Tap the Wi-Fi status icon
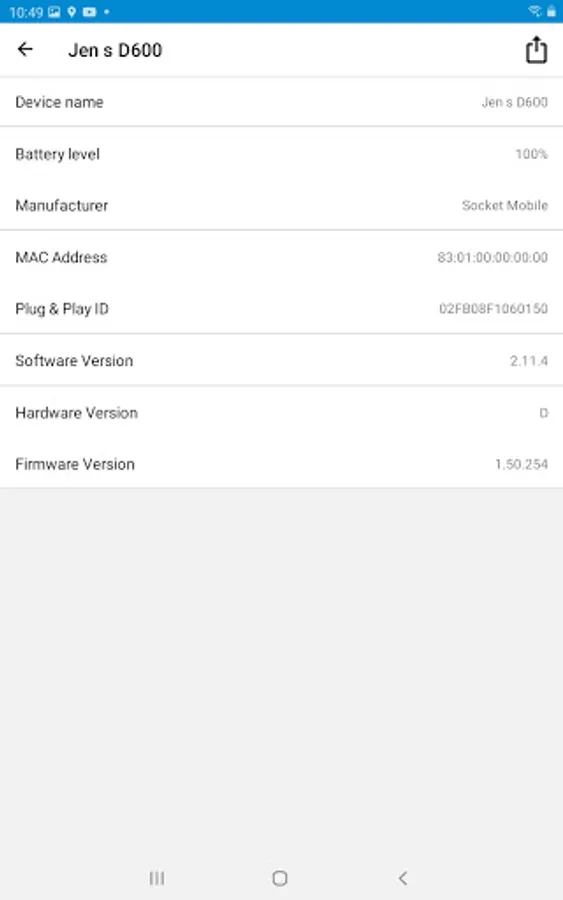563x900 pixels. tap(534, 11)
